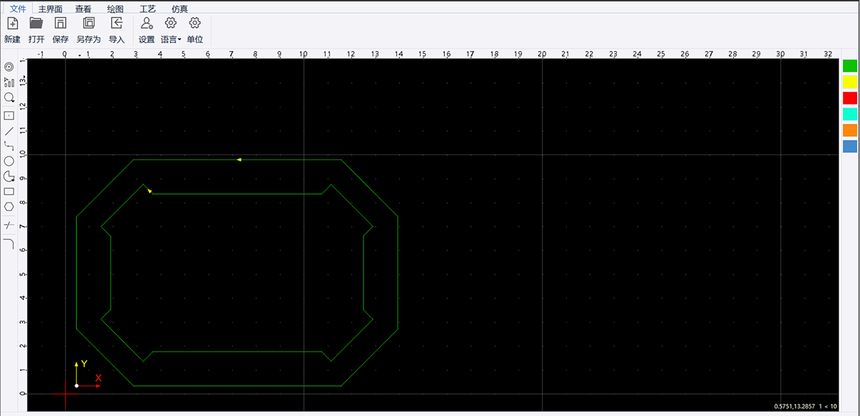Select the inner contour's yellow start arrow
Viewport: 860px width, 416px height.
pyautogui.click(x=149, y=191)
